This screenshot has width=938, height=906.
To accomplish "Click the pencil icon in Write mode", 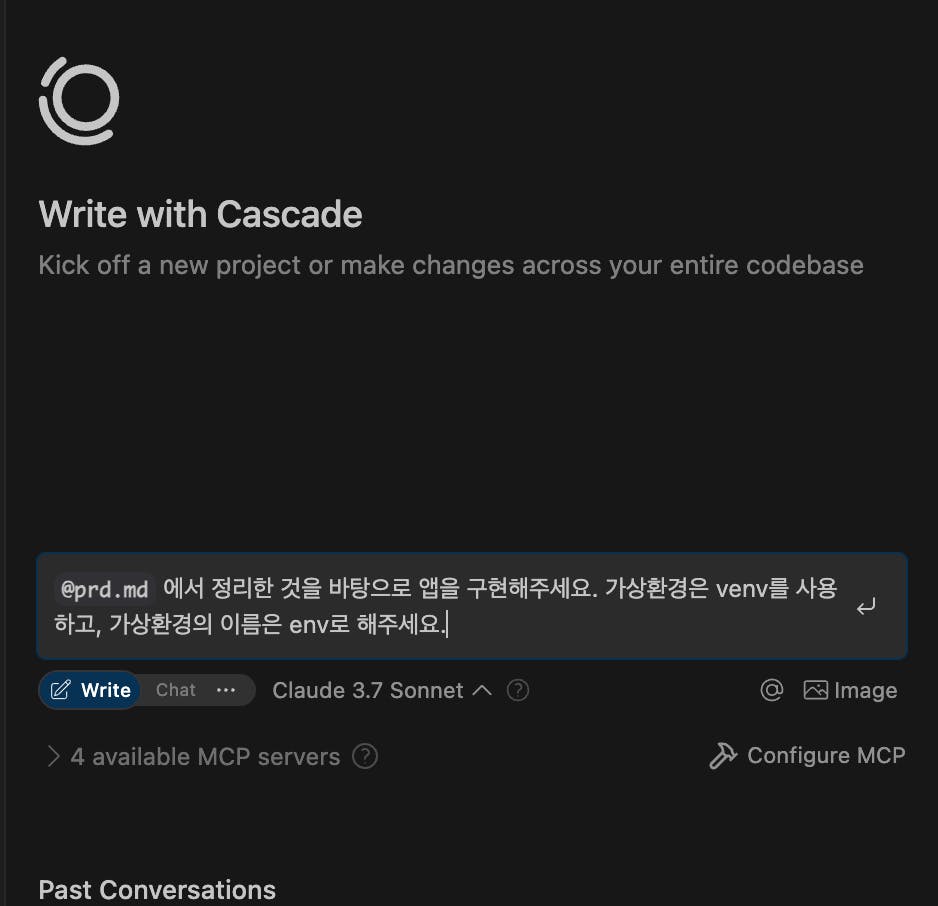I will tap(61, 690).
